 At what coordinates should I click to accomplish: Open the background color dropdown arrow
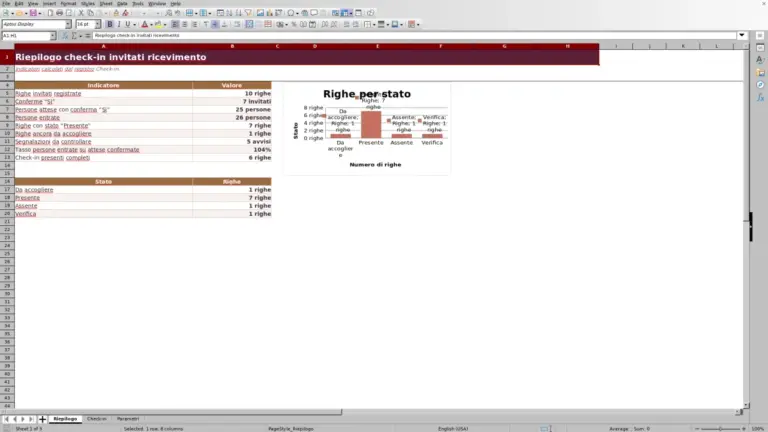point(165,24)
